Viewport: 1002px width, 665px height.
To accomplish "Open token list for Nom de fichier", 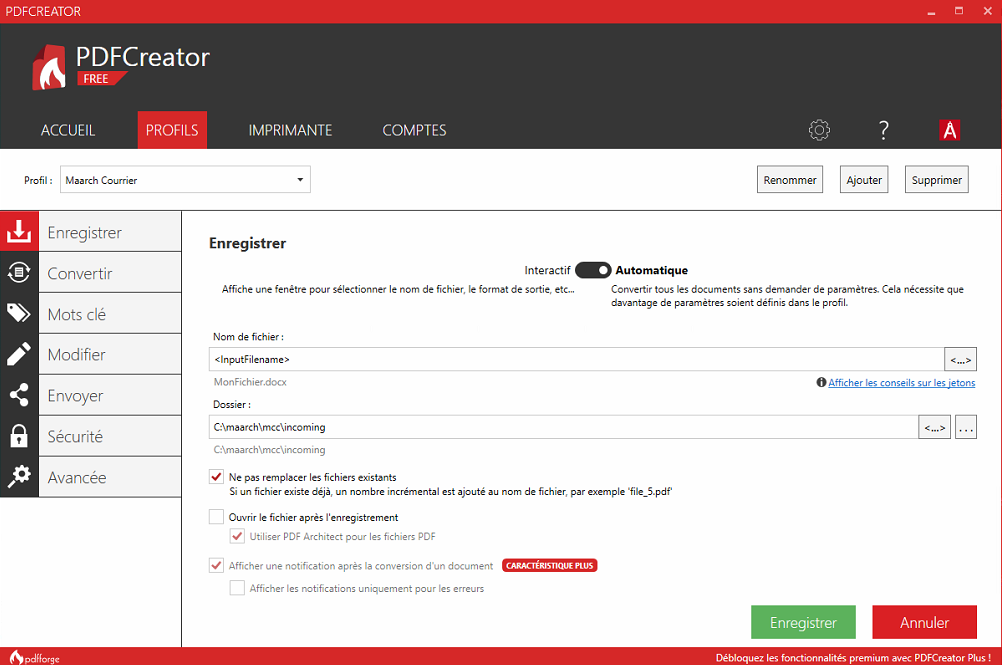I will [x=960, y=360].
